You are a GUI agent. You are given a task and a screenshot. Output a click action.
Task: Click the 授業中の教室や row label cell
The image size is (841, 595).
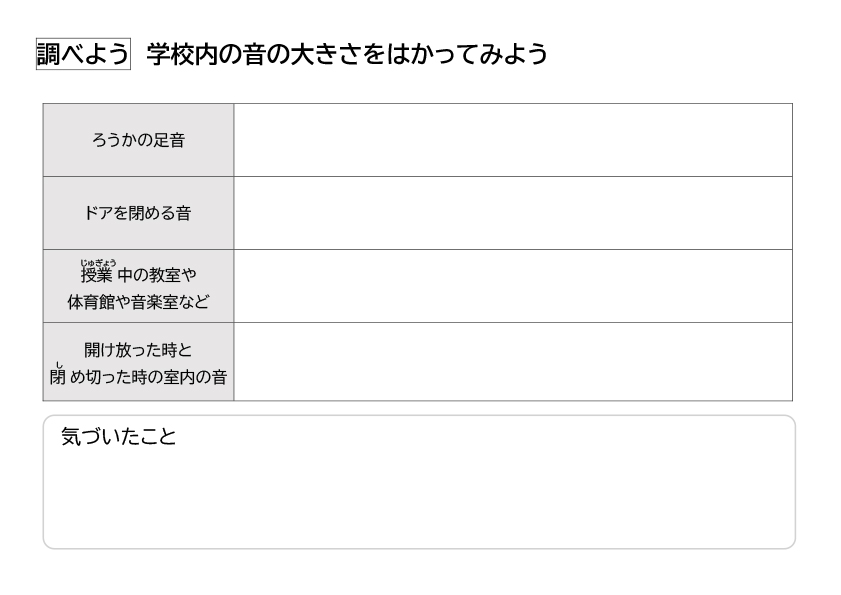tap(138, 286)
